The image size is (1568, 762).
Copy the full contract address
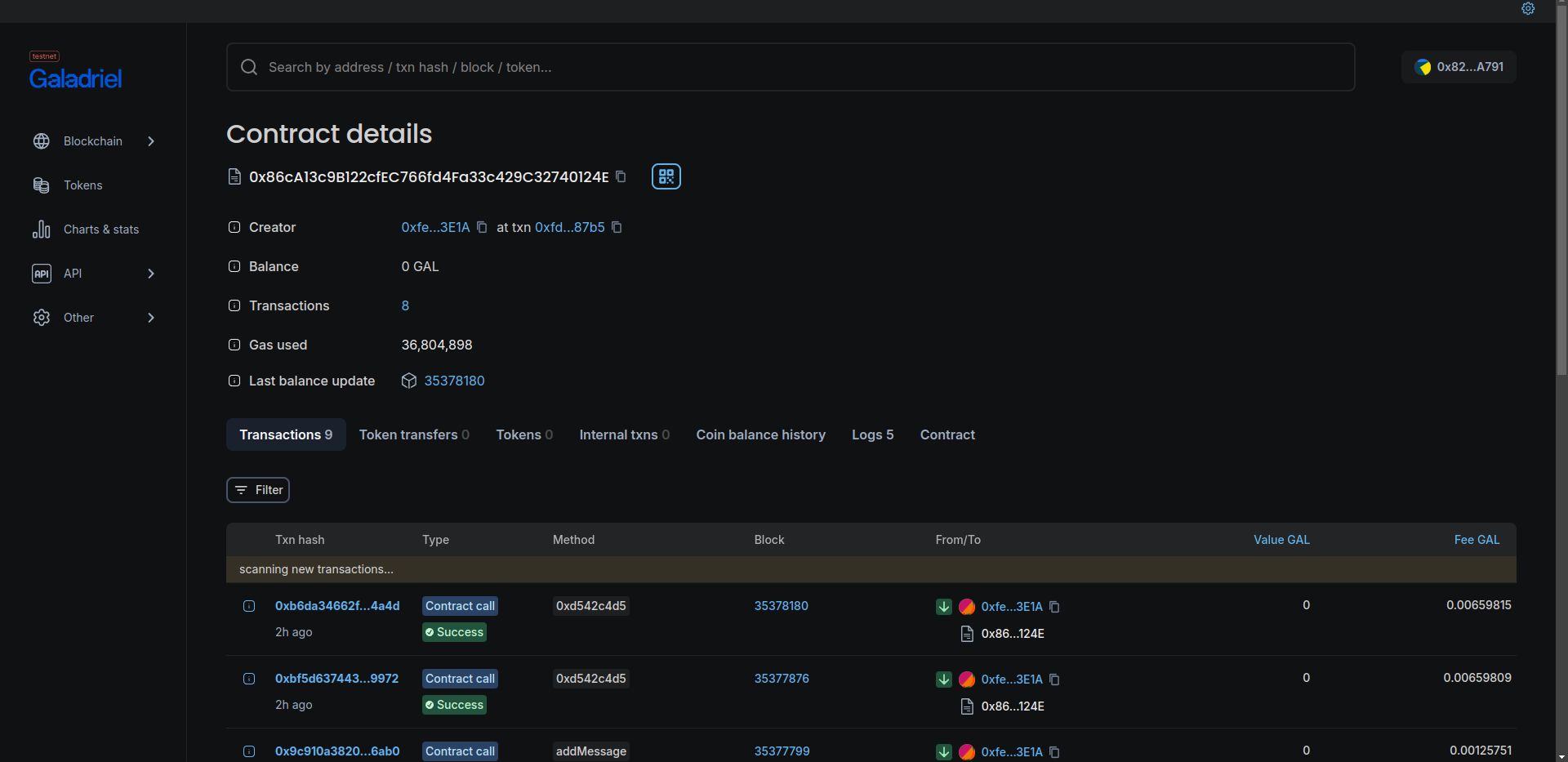pyautogui.click(x=621, y=176)
